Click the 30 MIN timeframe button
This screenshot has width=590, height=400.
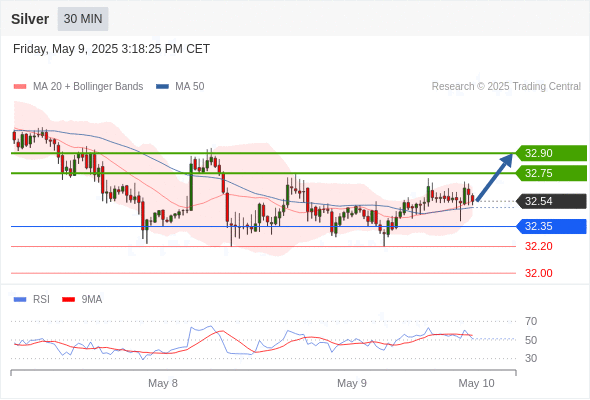(83, 19)
